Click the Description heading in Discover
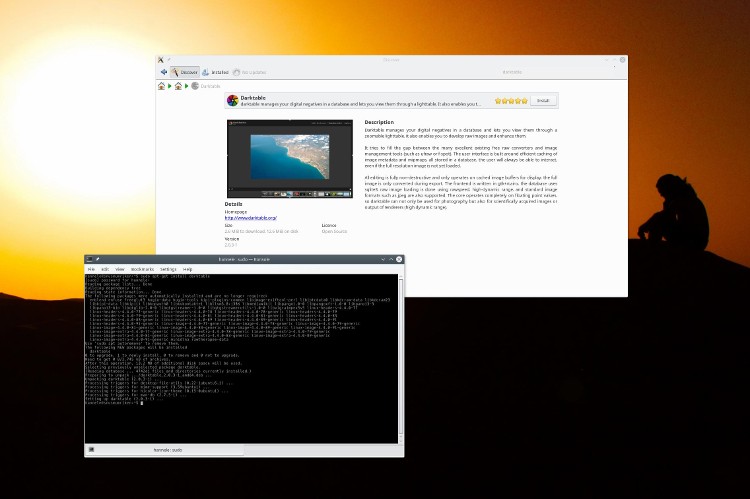The width and height of the screenshot is (750, 499). click(x=379, y=122)
